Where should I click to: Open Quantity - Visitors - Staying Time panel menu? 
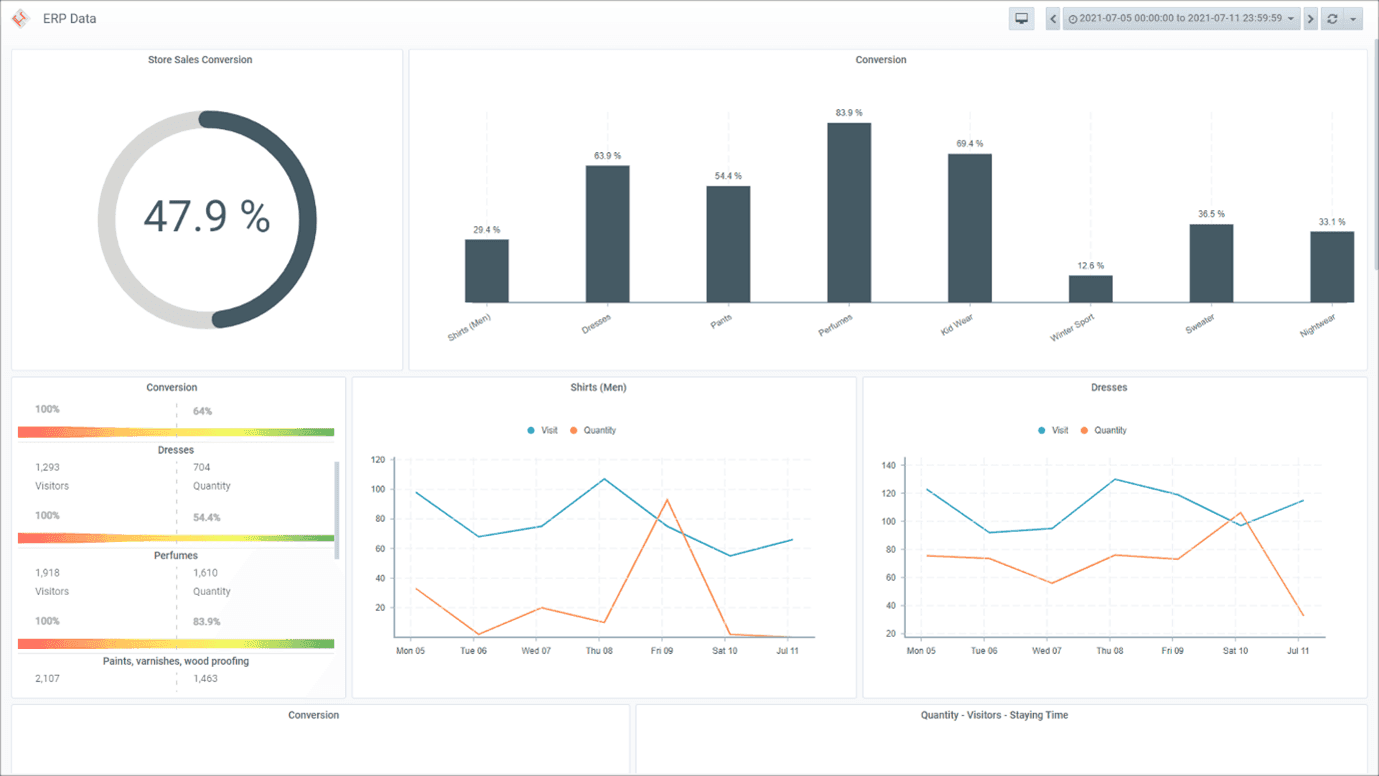994,715
